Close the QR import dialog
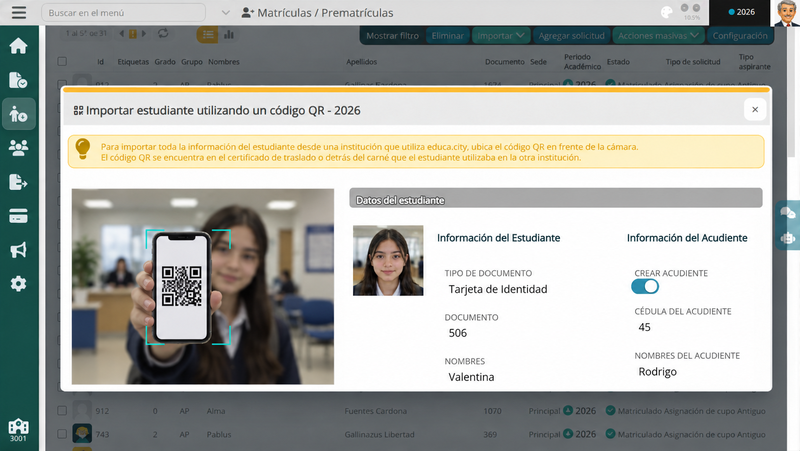Image resolution: width=800 pixels, height=451 pixels. tap(755, 110)
